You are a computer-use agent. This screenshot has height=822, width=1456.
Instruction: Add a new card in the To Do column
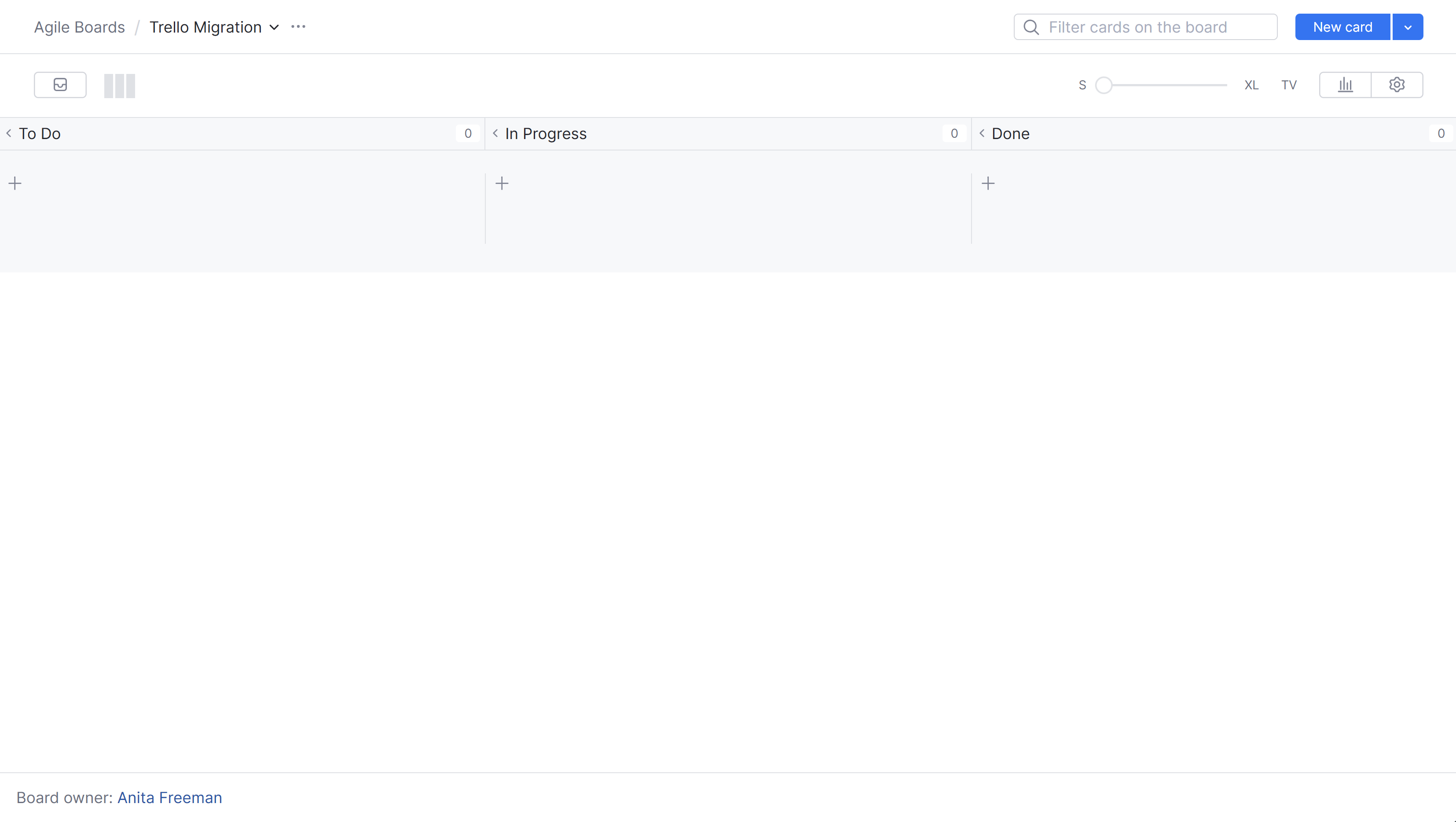15,183
